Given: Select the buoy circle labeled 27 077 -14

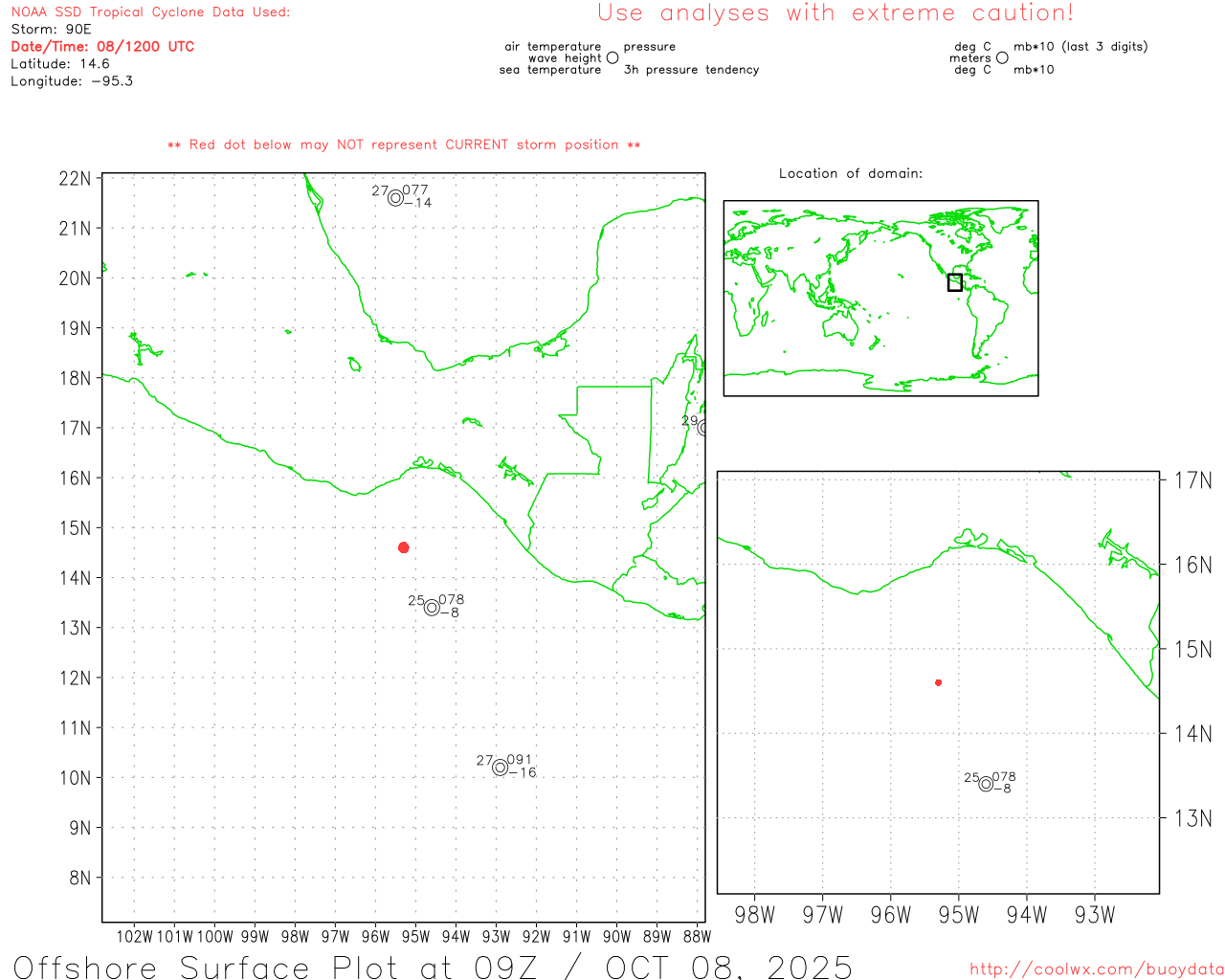Looking at the screenshot, I should (395, 198).
